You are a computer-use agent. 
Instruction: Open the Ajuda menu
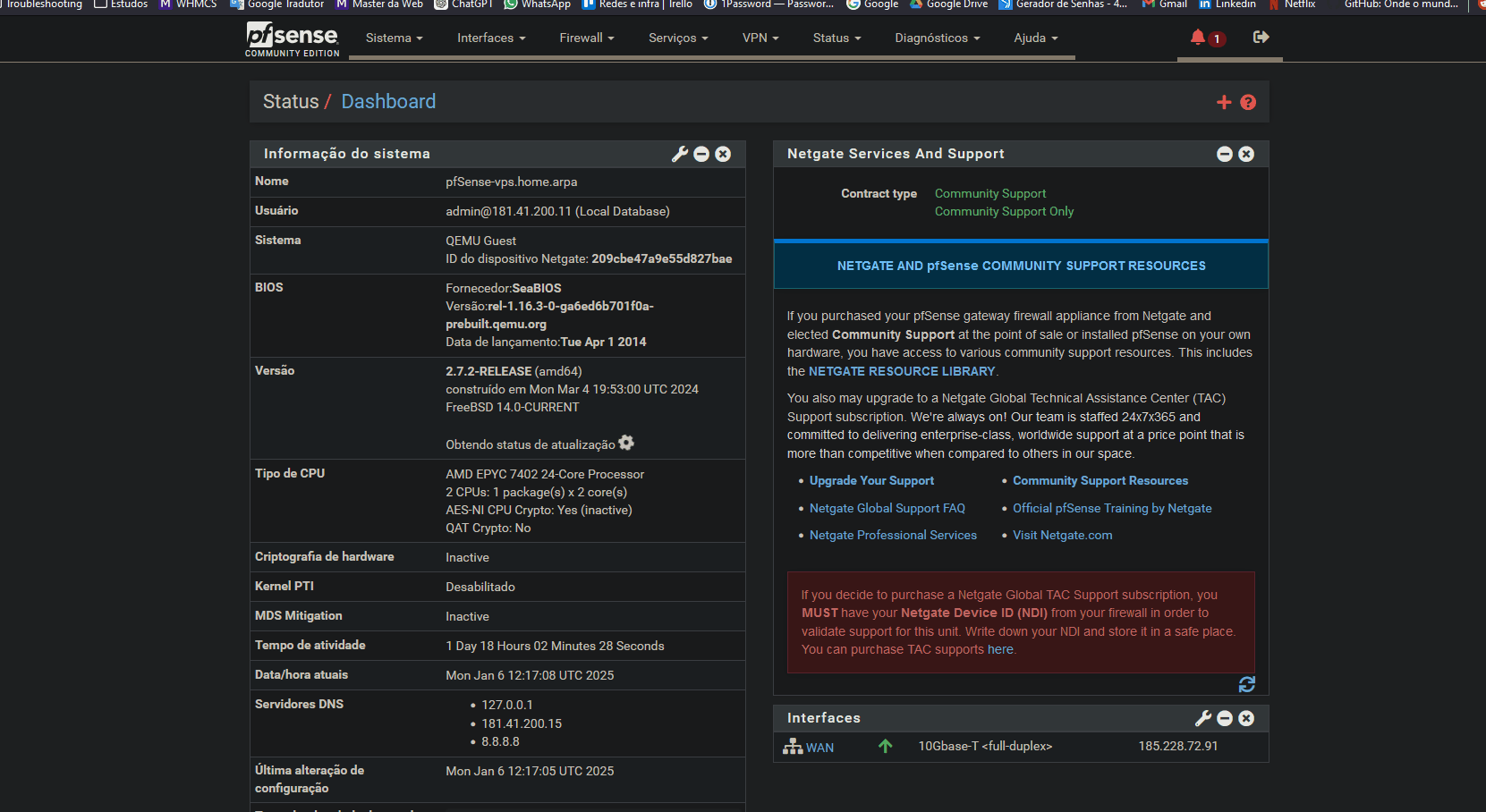[1036, 38]
